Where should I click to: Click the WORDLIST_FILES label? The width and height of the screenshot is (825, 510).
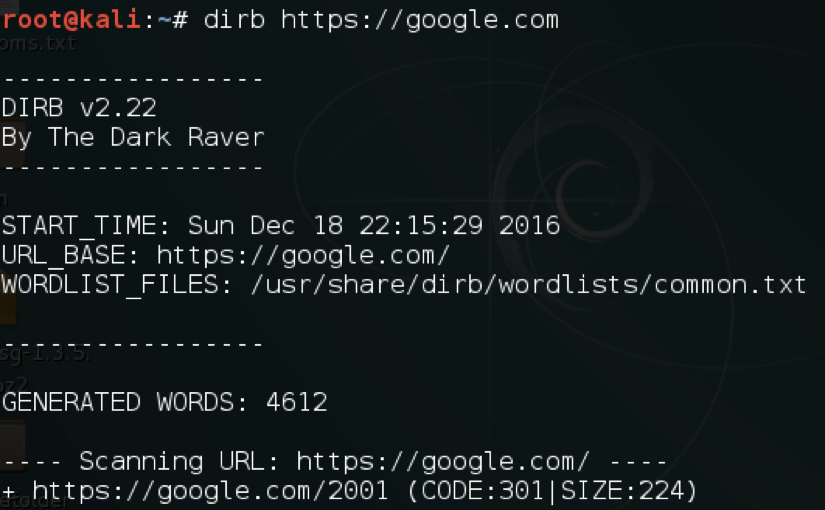point(116,285)
